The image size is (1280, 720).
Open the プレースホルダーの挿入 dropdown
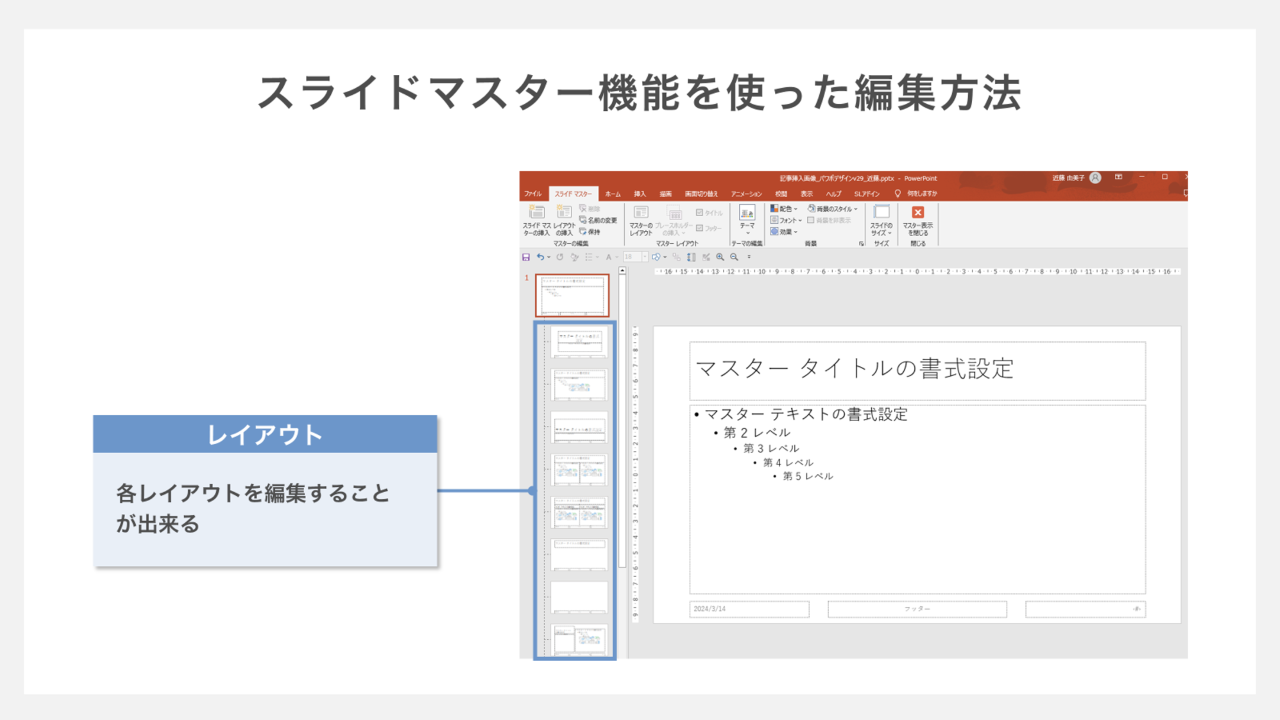point(674,222)
